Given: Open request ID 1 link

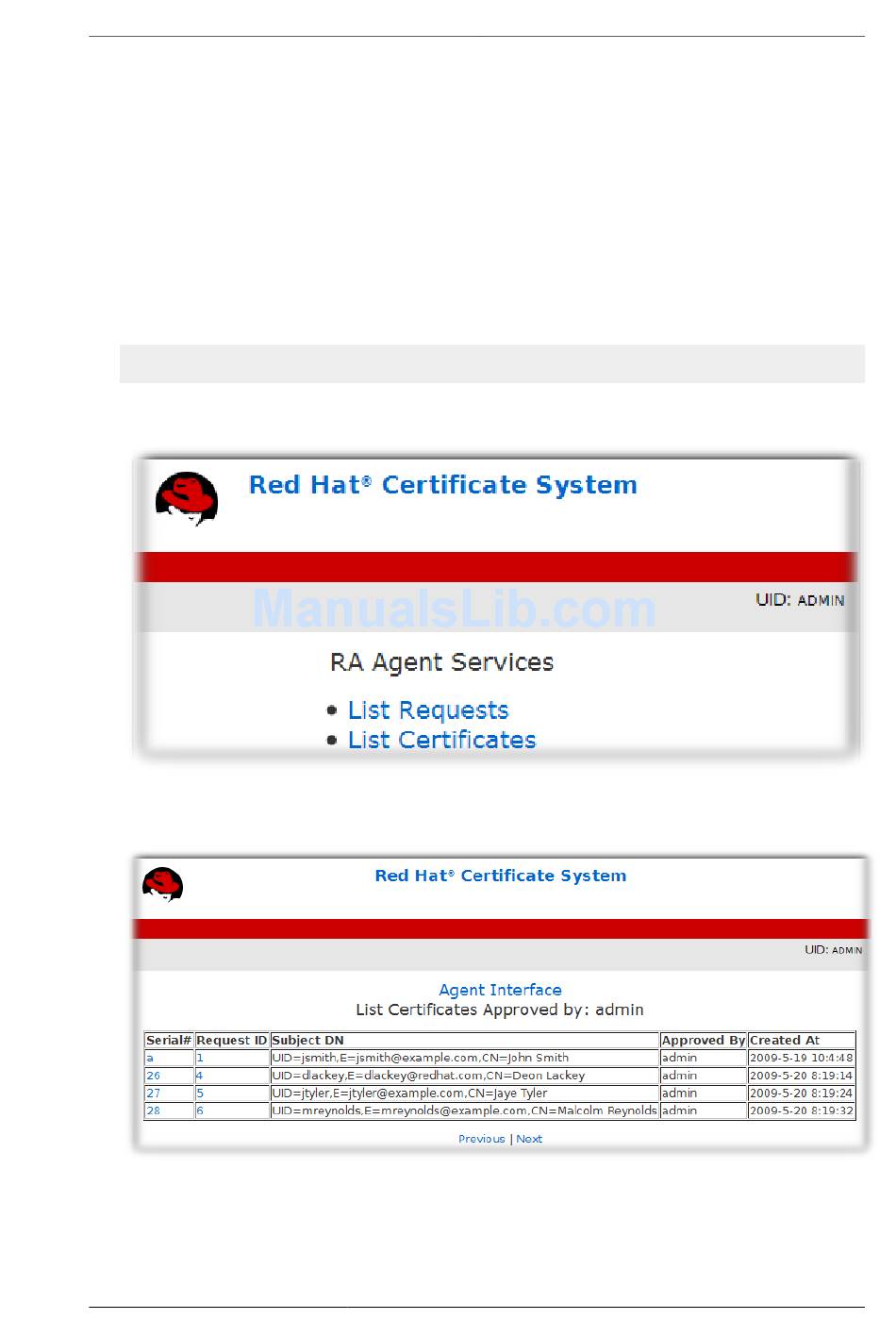Looking at the screenshot, I should [x=200, y=1058].
